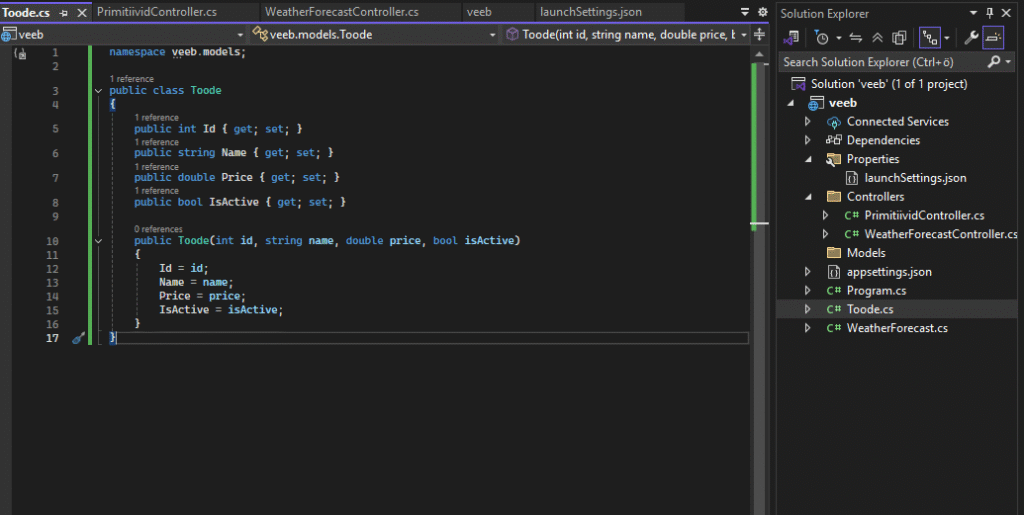The width and height of the screenshot is (1024, 515).
Task: Toggle the Preview Selected Items button
Action: click(993, 38)
